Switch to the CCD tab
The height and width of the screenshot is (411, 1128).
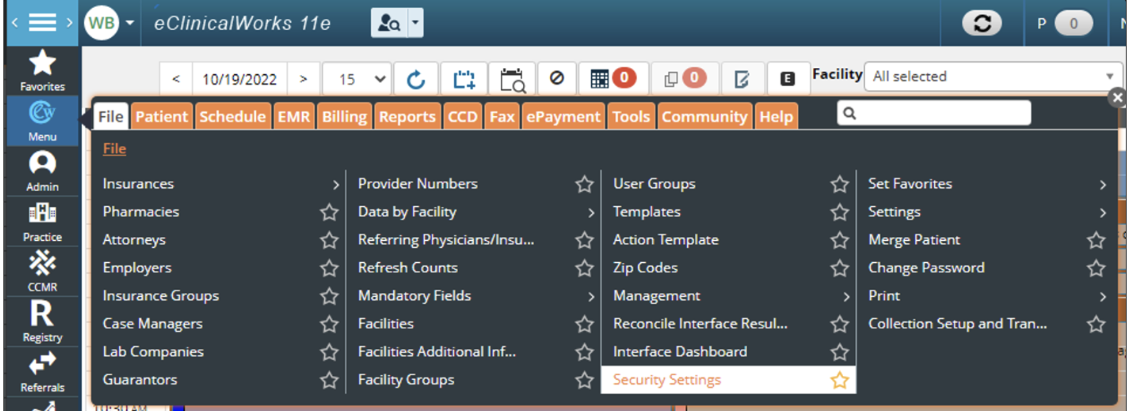coord(463,117)
